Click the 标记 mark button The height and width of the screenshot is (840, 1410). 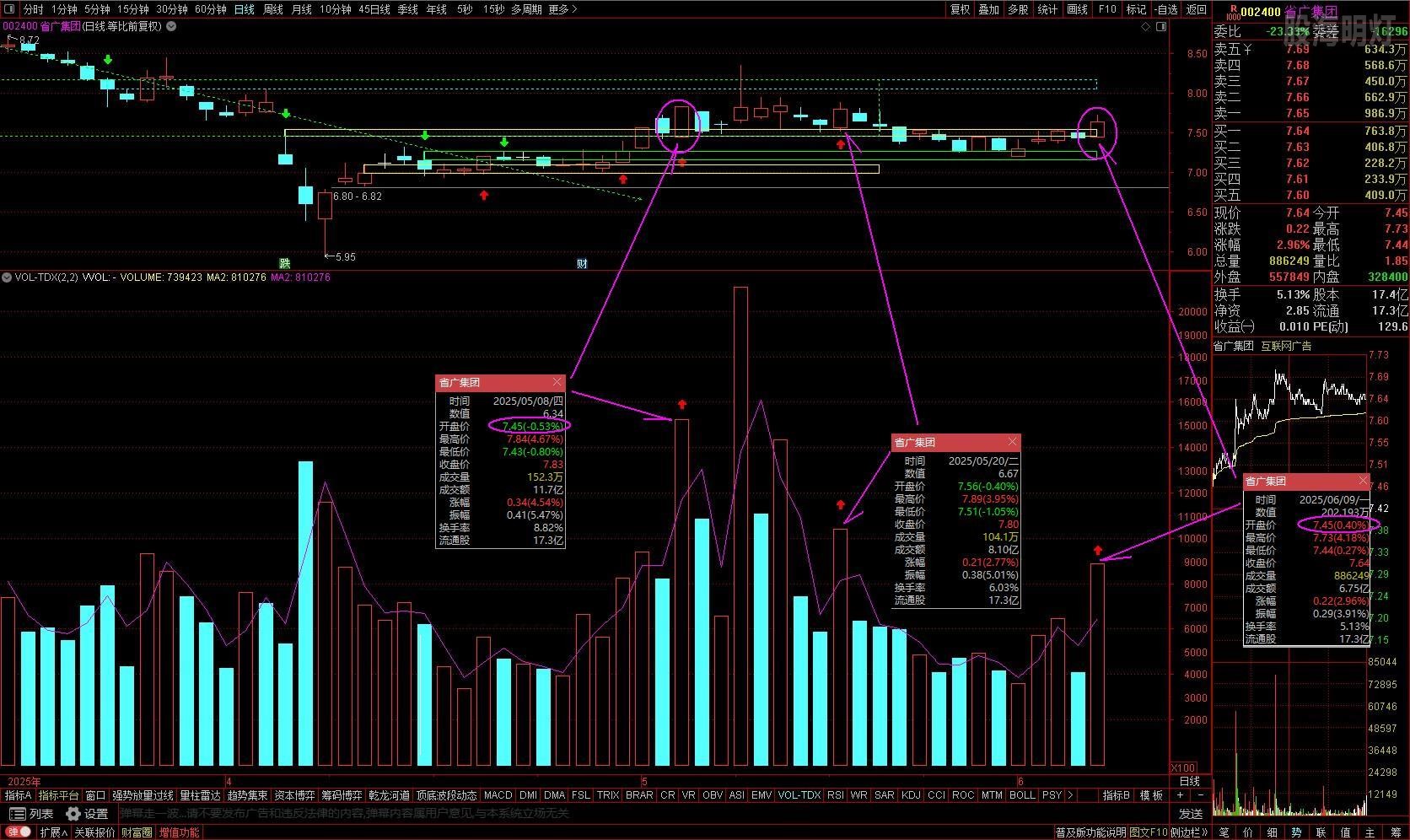(x=1136, y=9)
